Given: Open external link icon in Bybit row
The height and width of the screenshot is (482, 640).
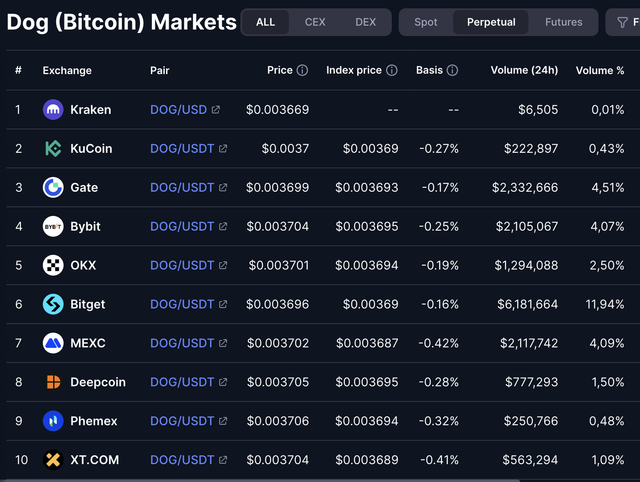Looking at the screenshot, I should click(x=223, y=227).
